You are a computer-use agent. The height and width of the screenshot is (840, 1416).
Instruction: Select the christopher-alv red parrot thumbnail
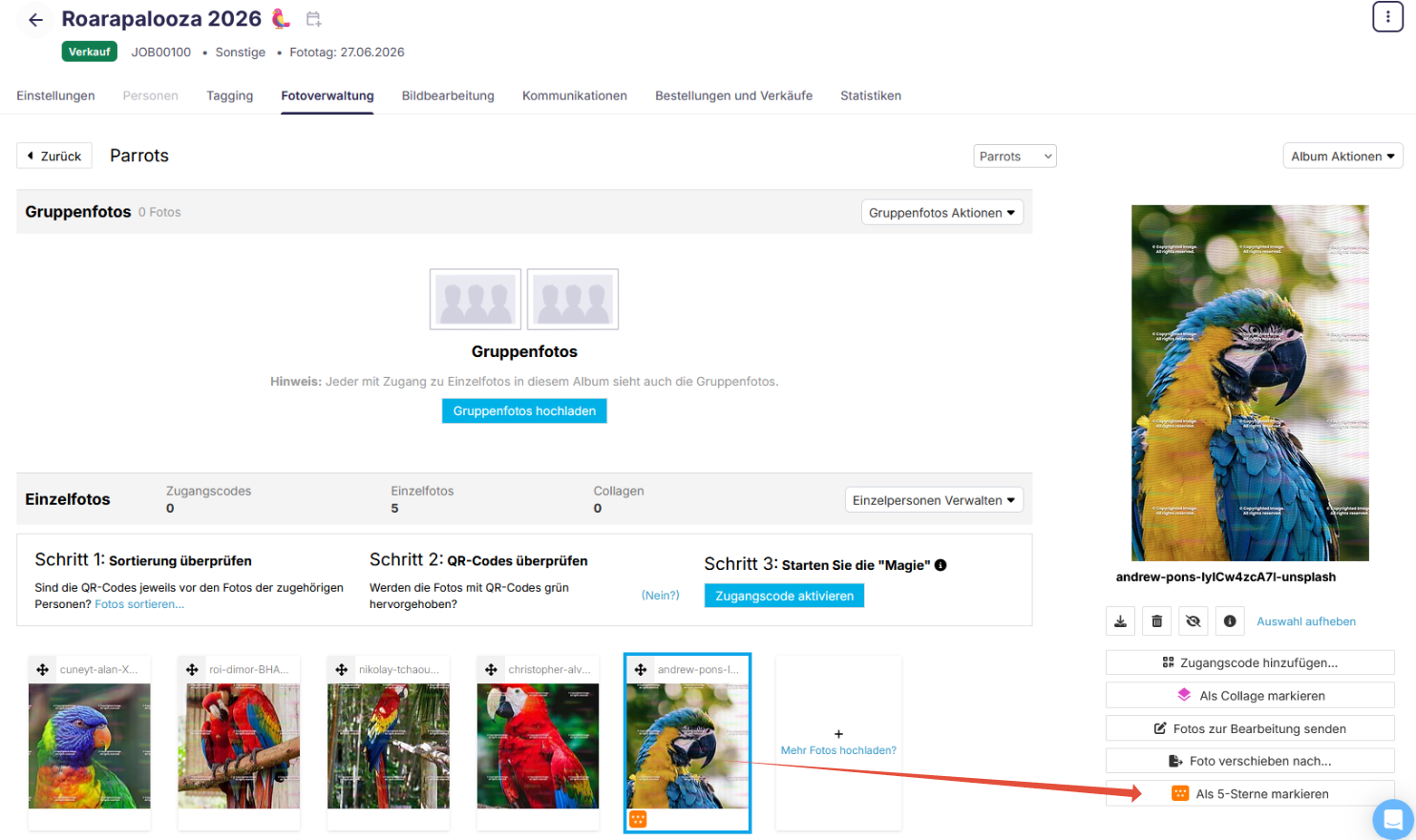tap(538, 745)
